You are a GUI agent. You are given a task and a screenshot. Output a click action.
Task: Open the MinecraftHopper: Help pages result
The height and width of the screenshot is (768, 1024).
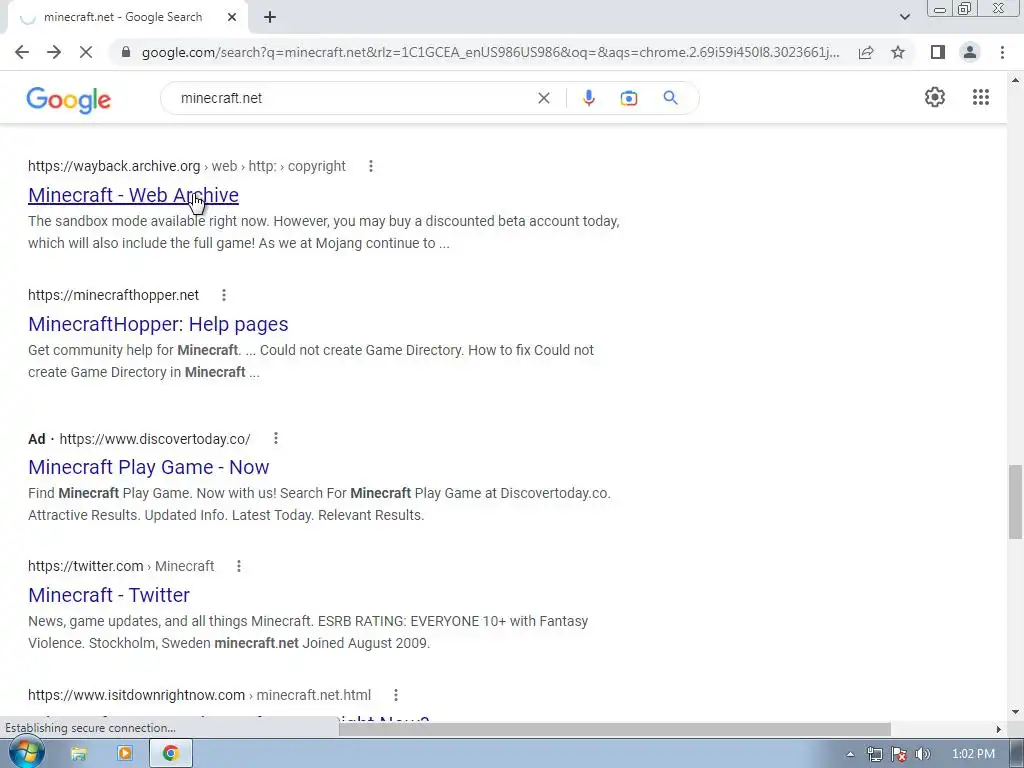(x=158, y=324)
